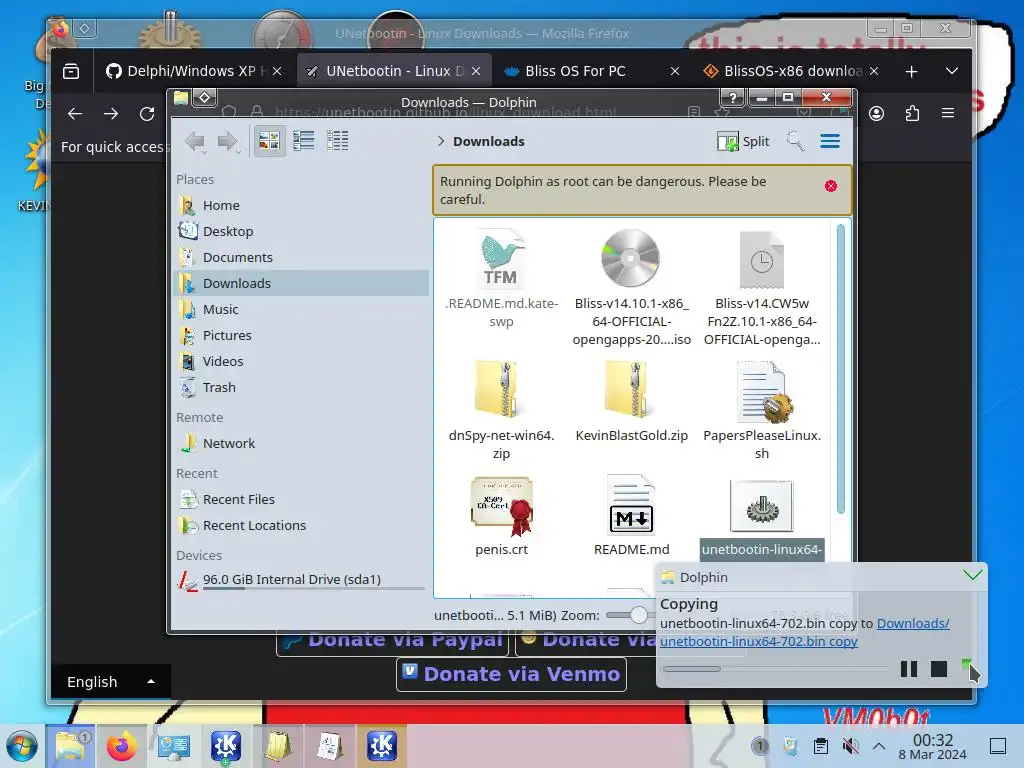Select Downloads in Places panel

pos(301,283)
